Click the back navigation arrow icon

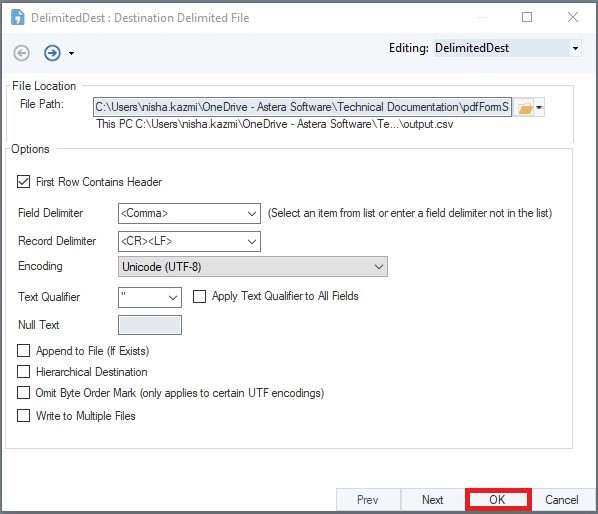(21, 53)
